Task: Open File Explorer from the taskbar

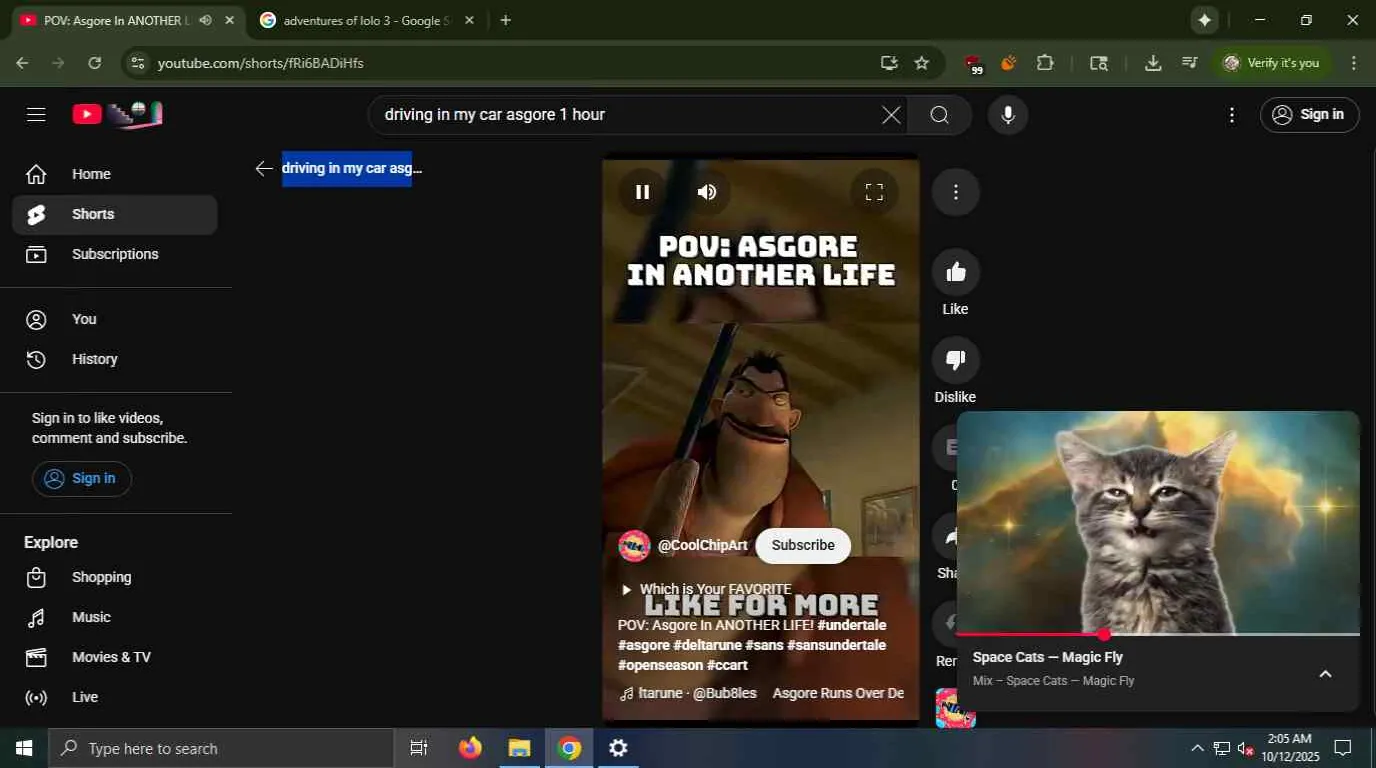Action: coord(519,748)
